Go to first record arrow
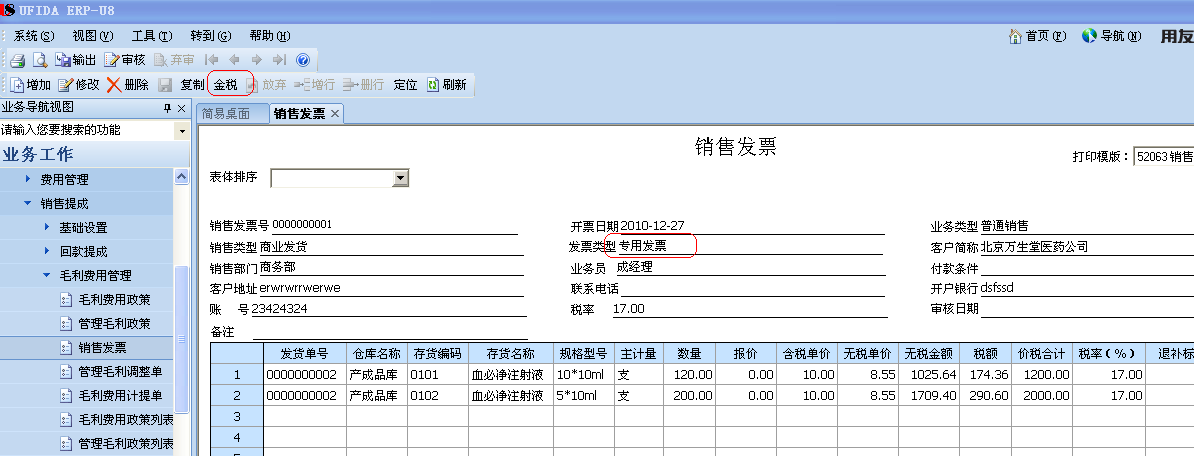This screenshot has height=456, width=1194. [212, 60]
